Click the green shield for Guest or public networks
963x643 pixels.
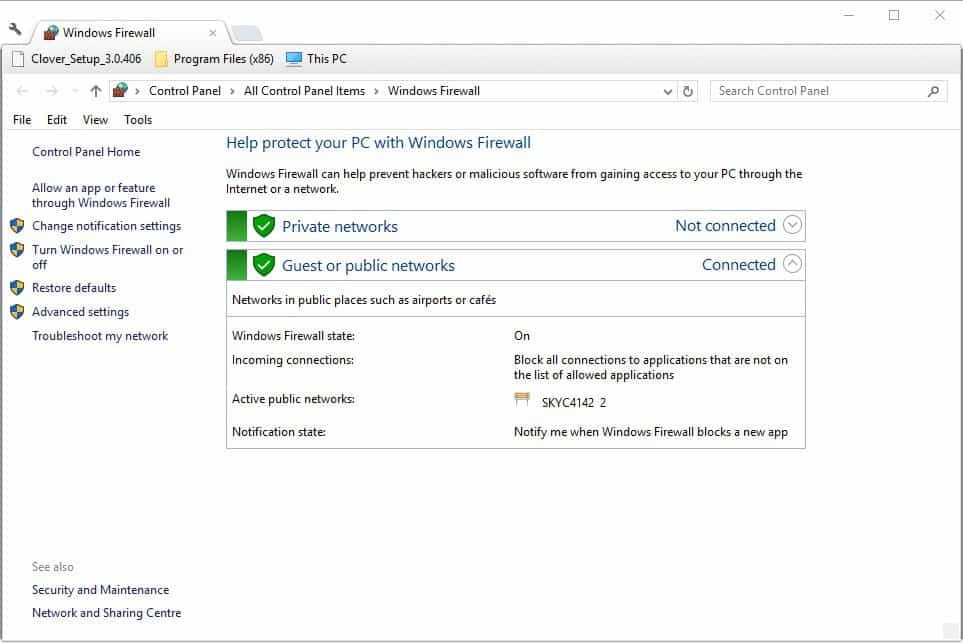[x=264, y=265]
